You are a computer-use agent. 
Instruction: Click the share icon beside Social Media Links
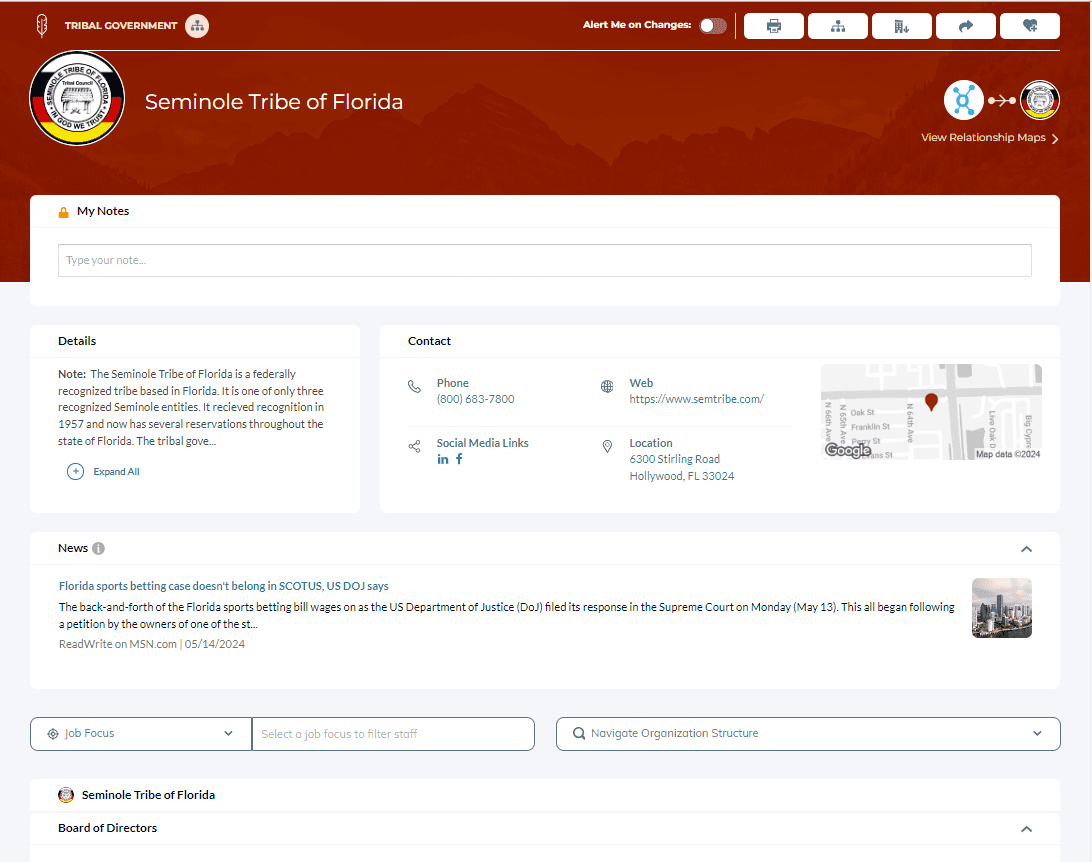414,446
